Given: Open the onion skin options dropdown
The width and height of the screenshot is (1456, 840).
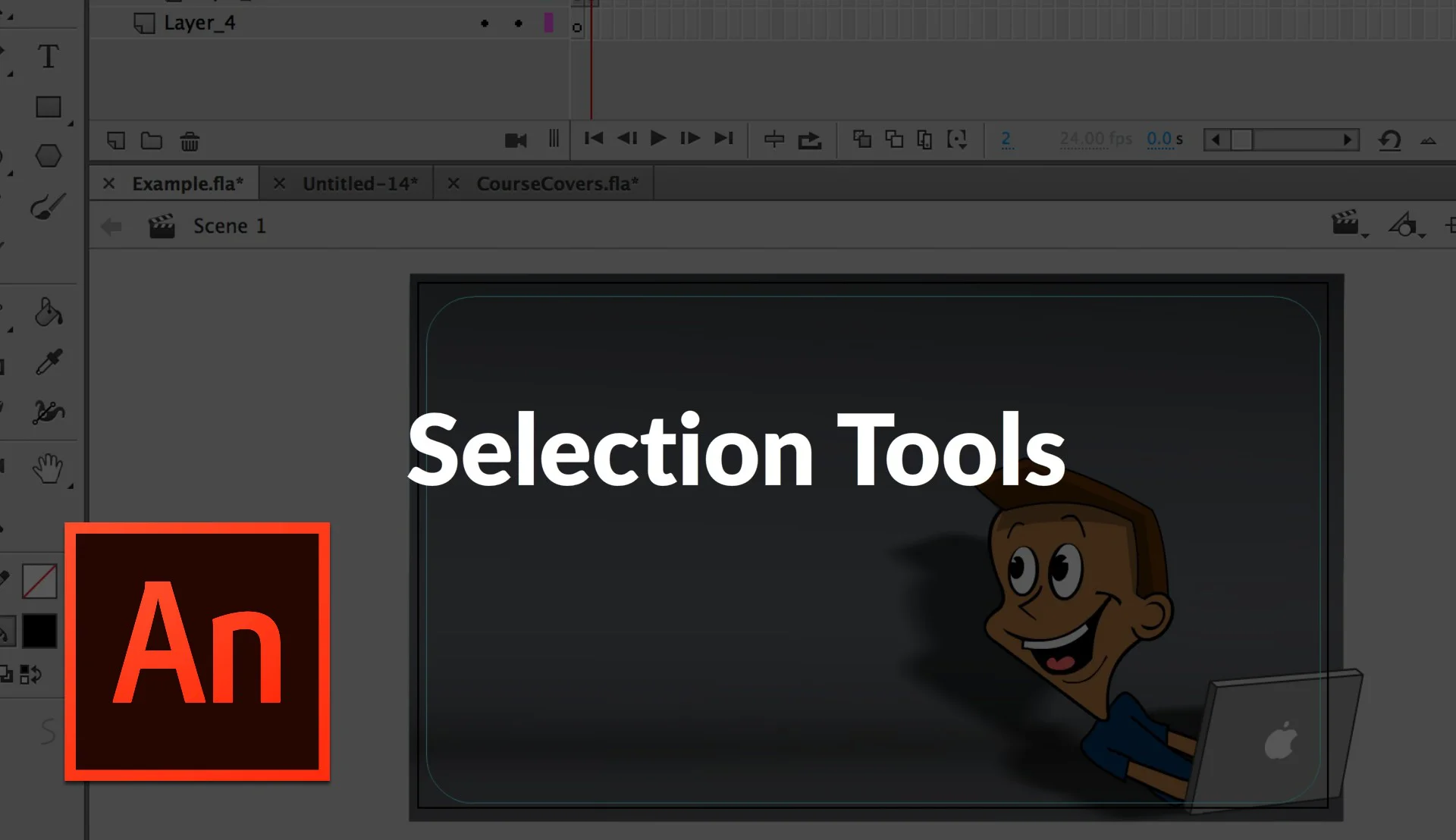Looking at the screenshot, I should point(958,139).
